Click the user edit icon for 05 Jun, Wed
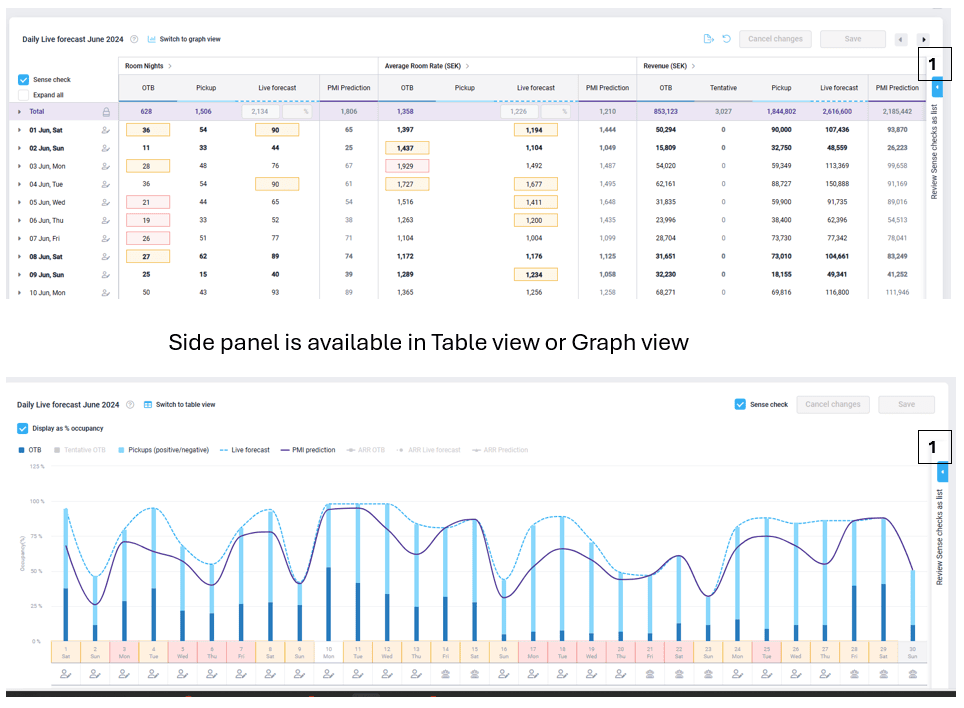964x708 pixels. pos(106,202)
